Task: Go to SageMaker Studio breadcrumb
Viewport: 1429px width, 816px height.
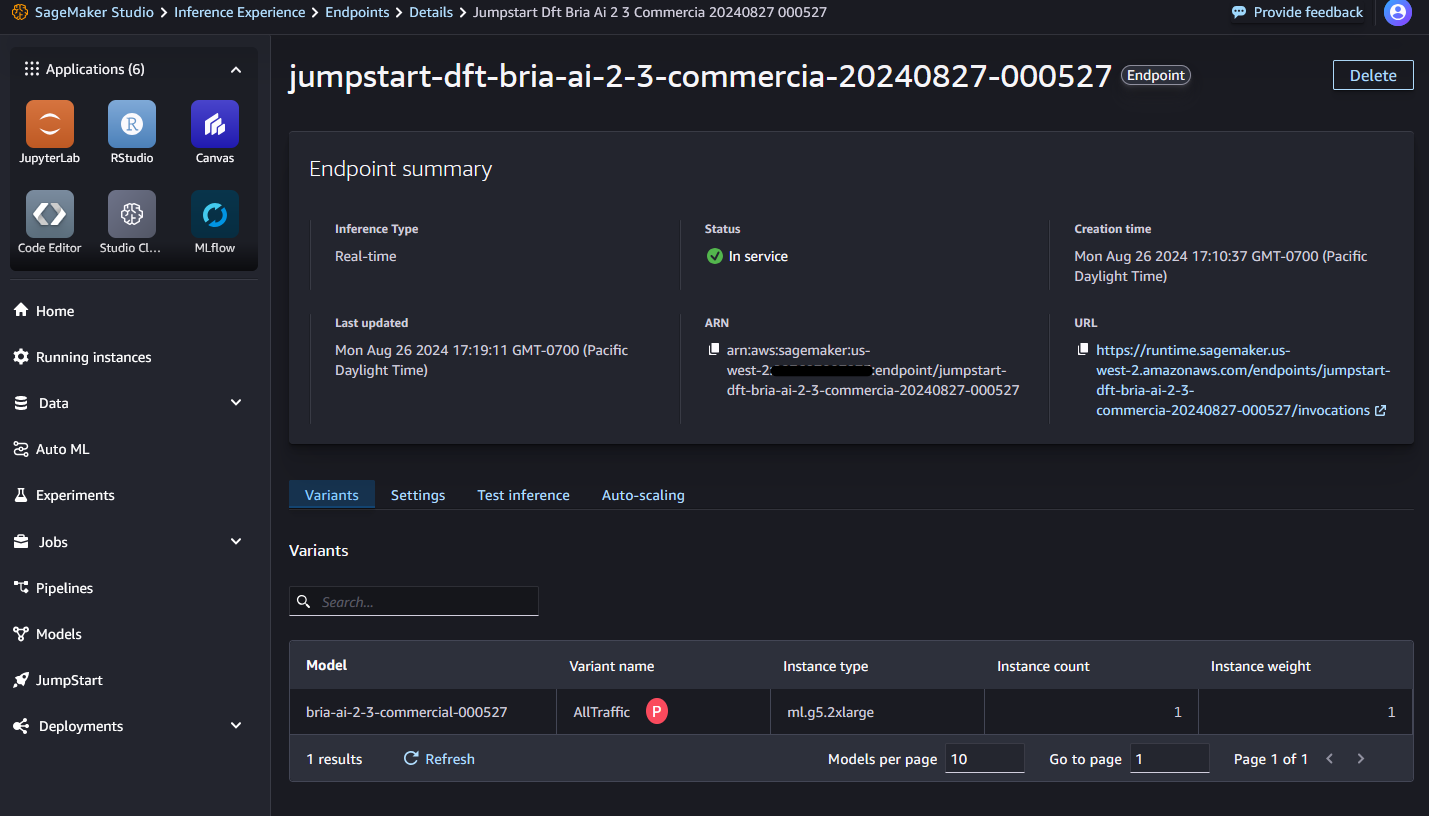Action: click(x=96, y=12)
